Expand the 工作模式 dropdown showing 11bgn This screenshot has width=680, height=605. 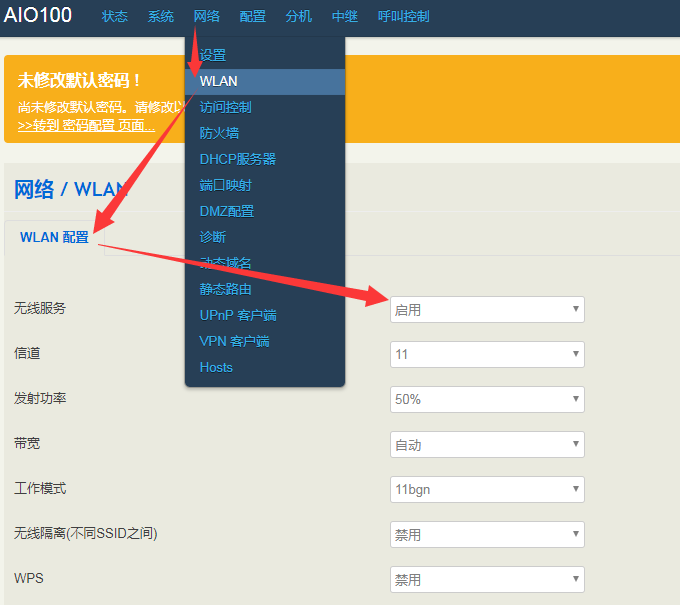pyautogui.click(x=487, y=490)
